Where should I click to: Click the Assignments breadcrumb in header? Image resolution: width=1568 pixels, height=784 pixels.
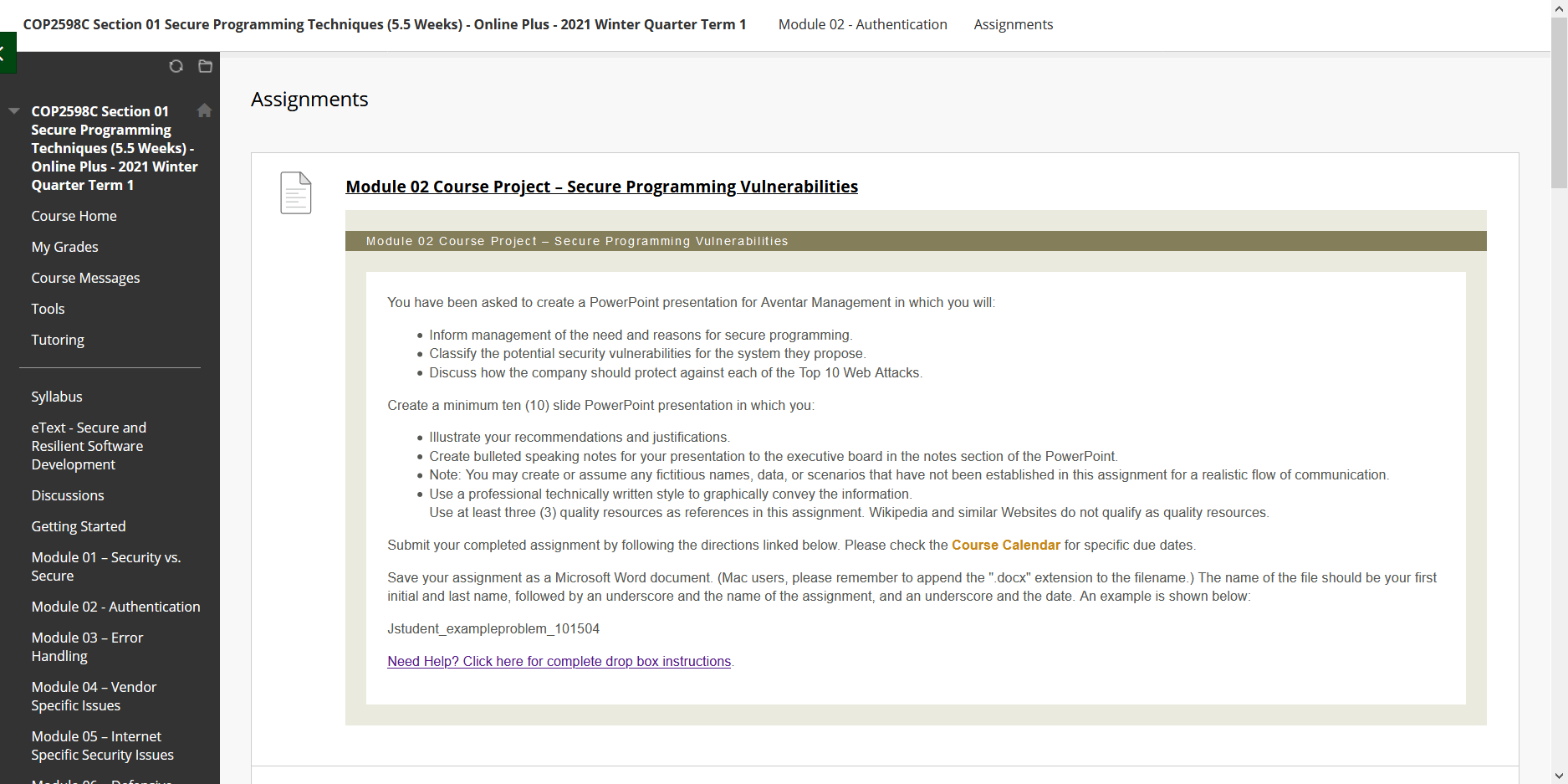click(x=1014, y=24)
